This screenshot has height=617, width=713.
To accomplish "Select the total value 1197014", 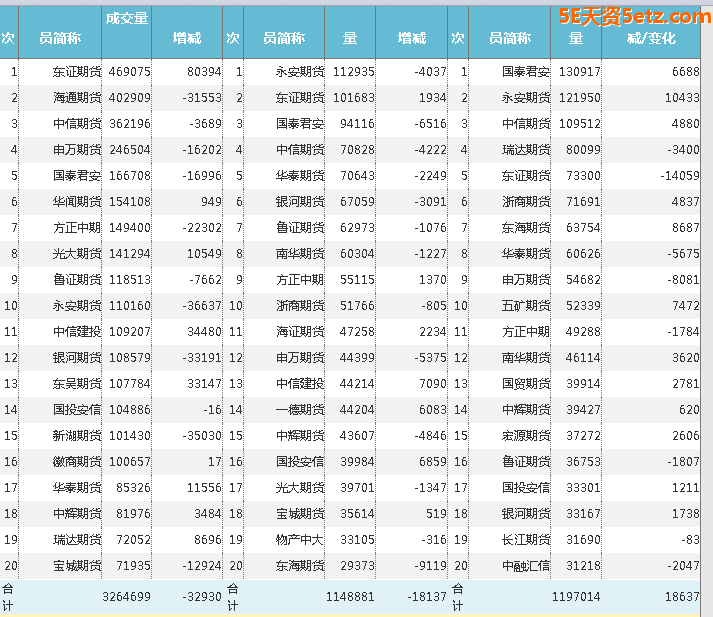I will click(x=575, y=596).
